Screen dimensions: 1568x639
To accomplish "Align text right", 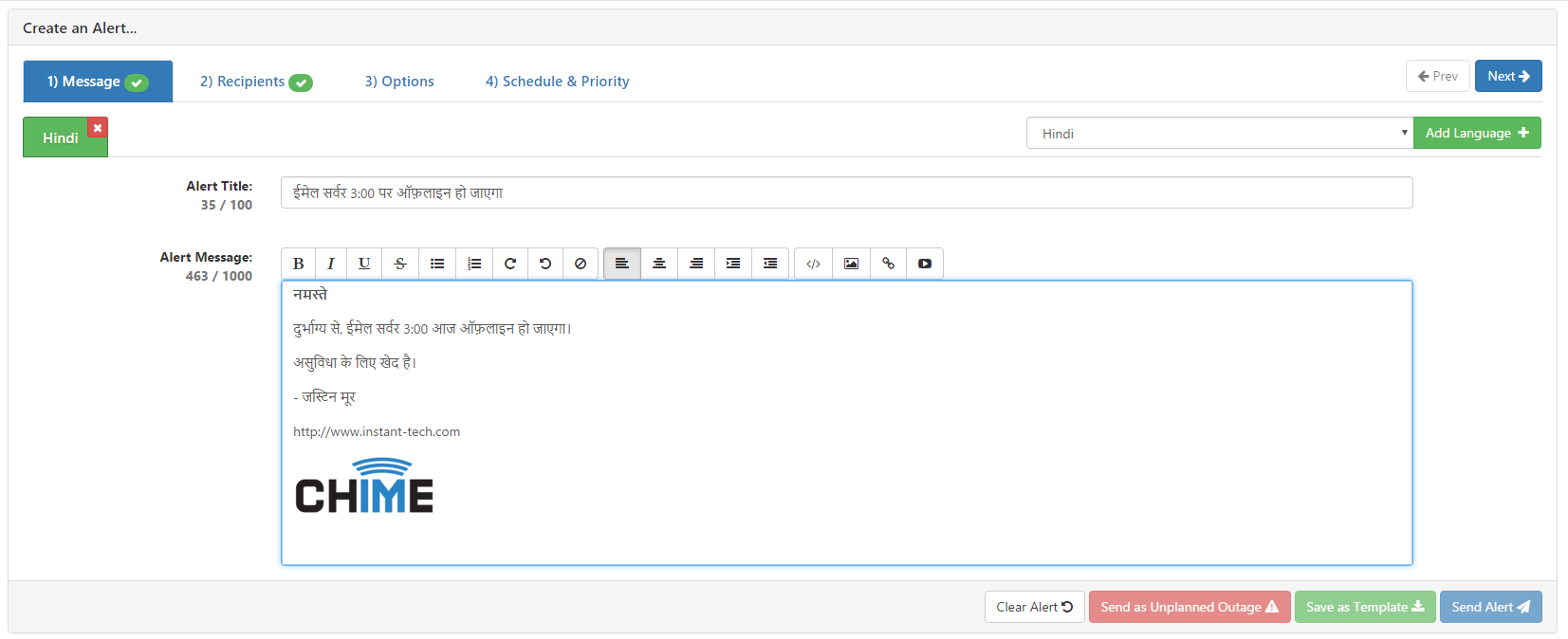I will [x=696, y=264].
